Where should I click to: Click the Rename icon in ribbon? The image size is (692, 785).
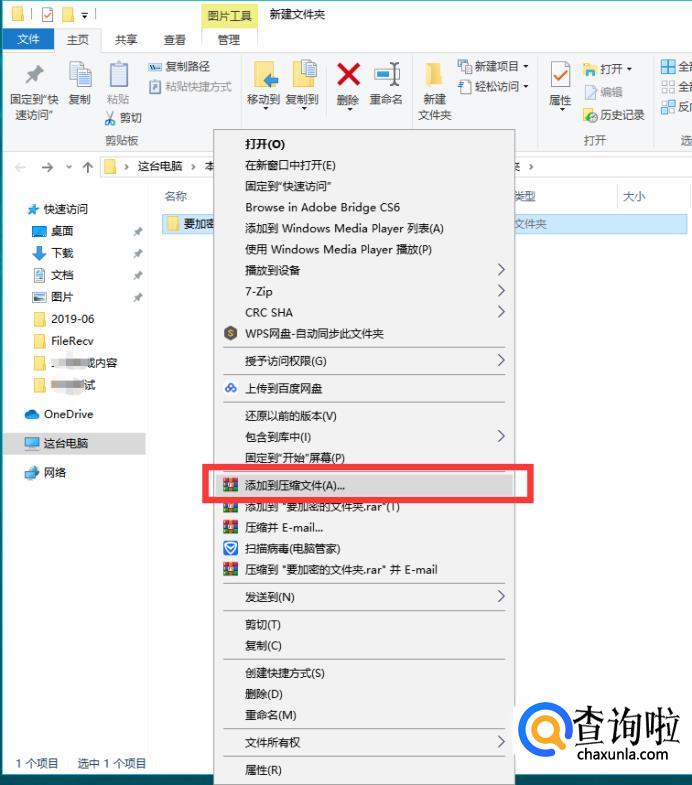[x=387, y=75]
